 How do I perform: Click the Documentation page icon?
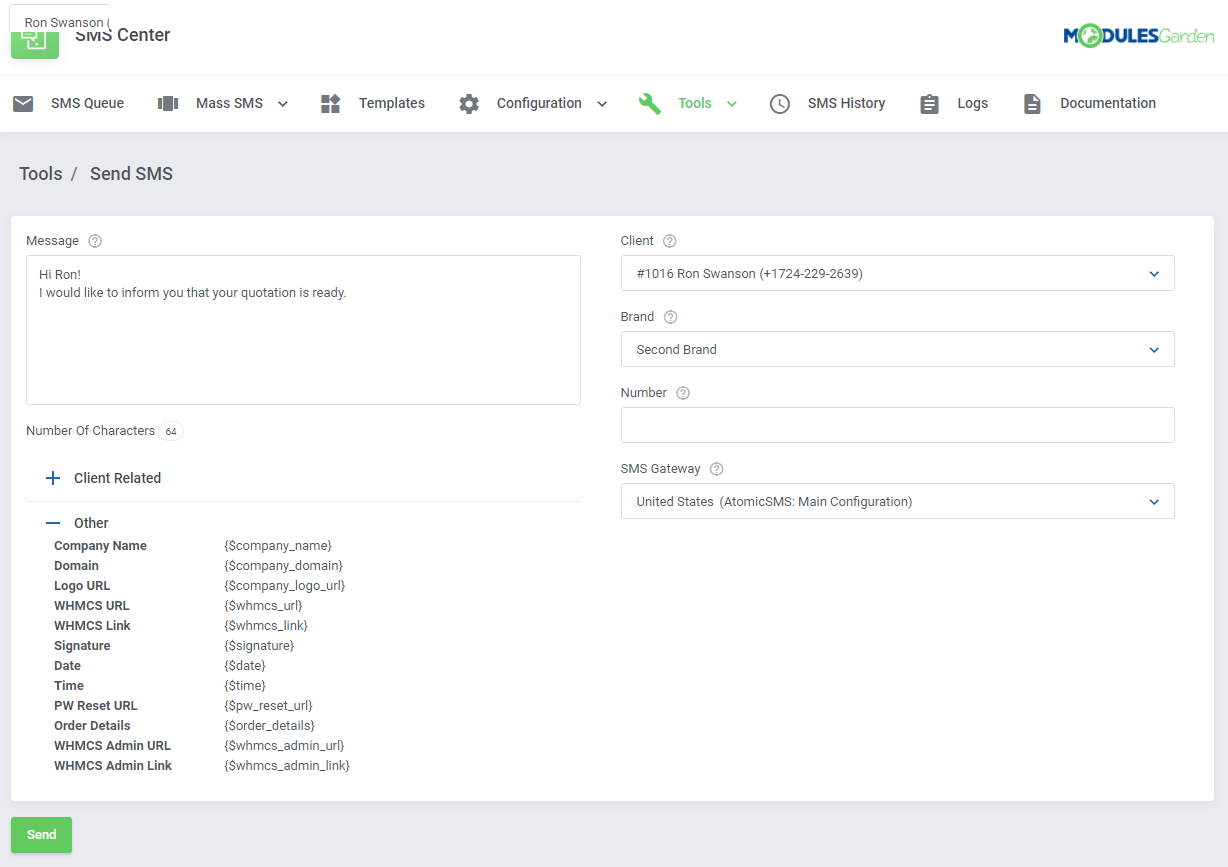click(x=1031, y=102)
